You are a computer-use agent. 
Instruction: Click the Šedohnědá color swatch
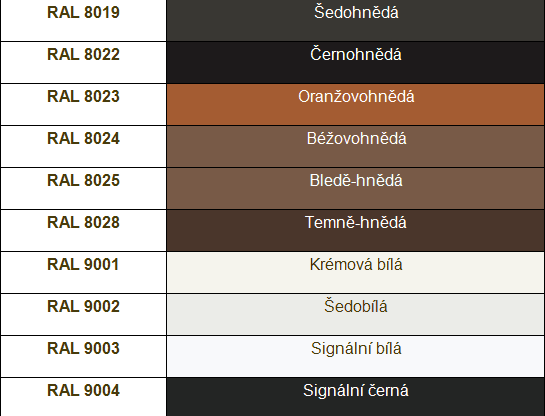pyautogui.click(x=355, y=21)
